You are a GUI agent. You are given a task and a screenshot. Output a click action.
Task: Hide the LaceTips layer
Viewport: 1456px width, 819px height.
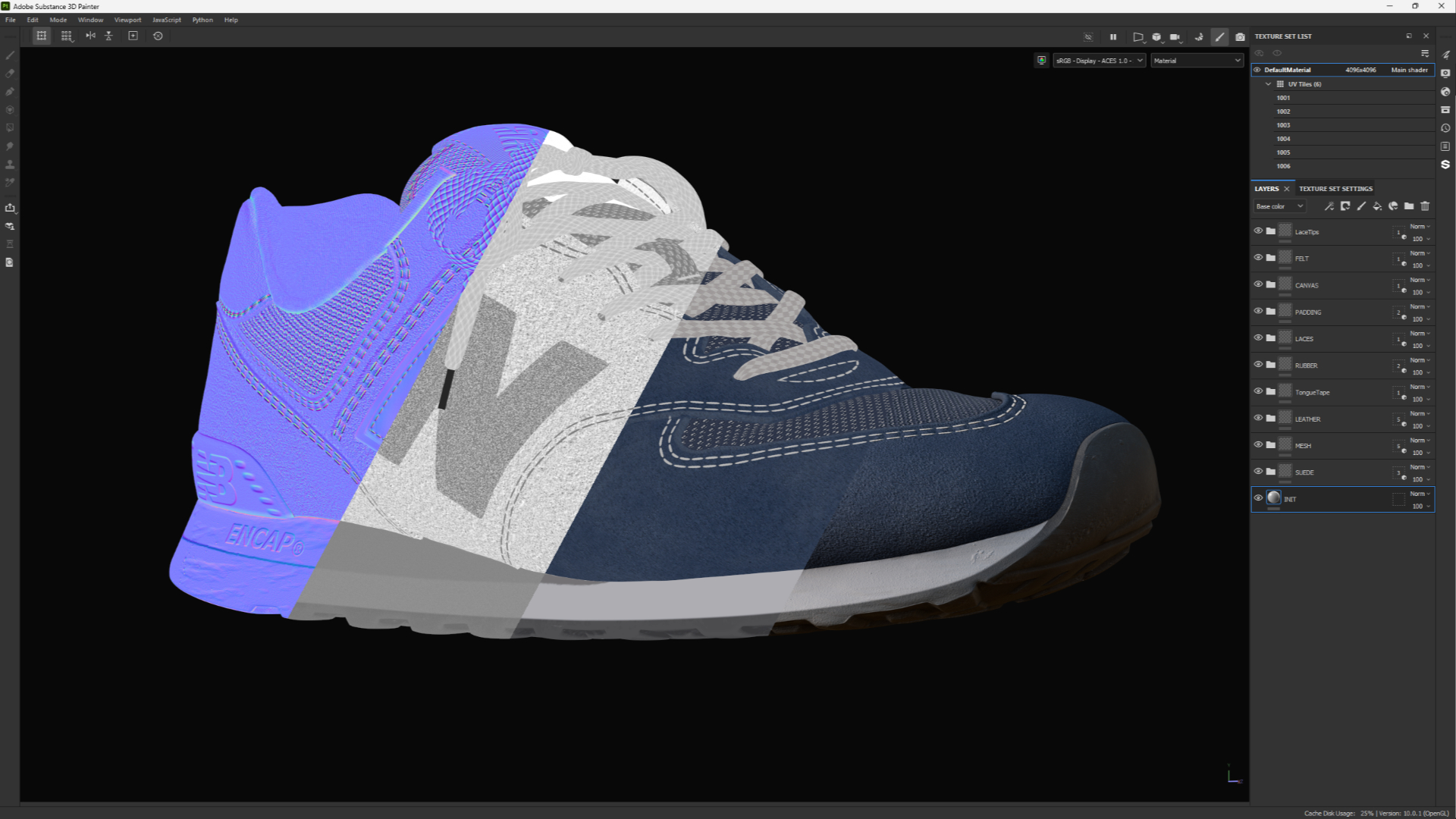tap(1258, 231)
